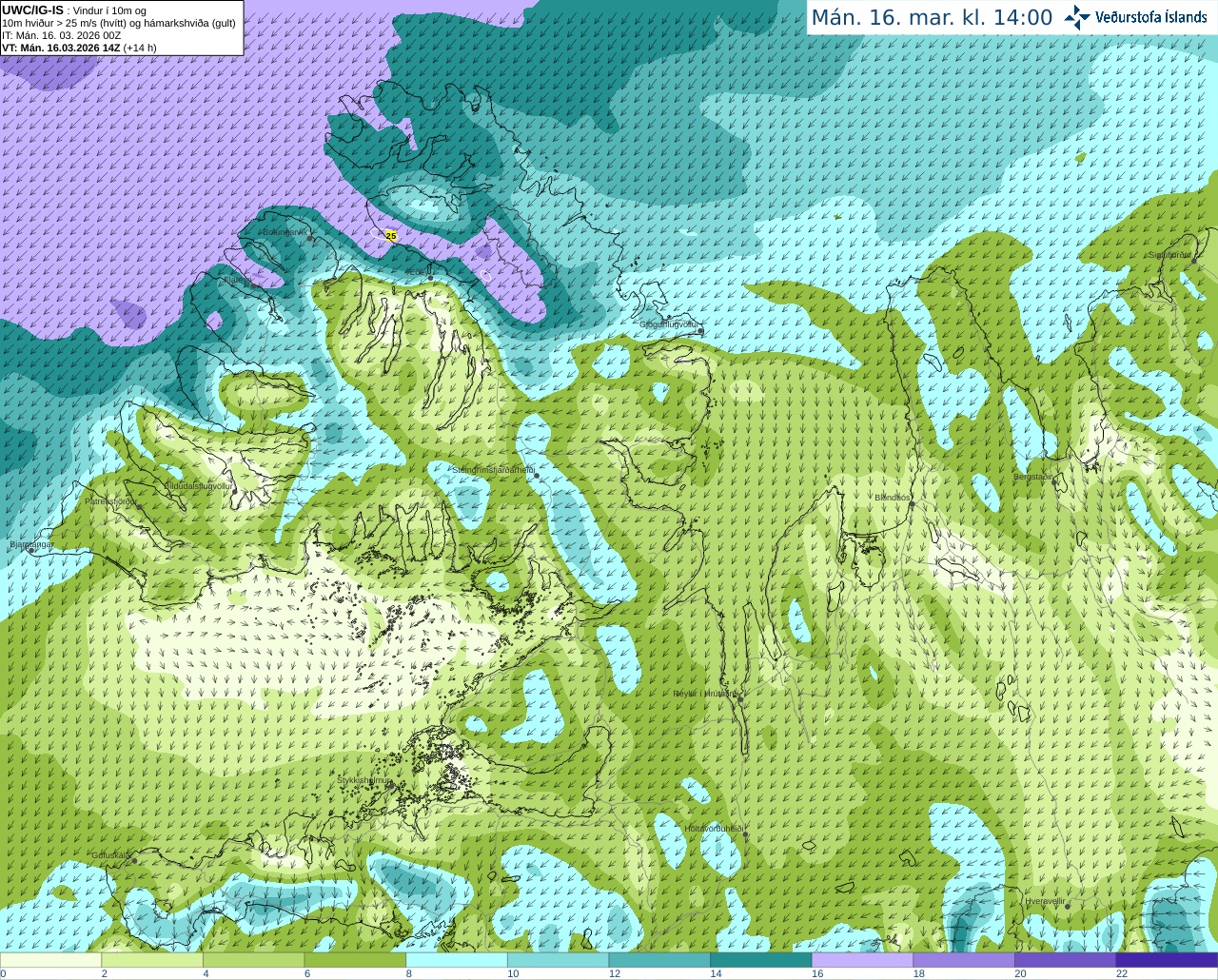Click the Bergstaðir station label
This screenshot has width=1218, height=980.
pyautogui.click(x=1033, y=477)
